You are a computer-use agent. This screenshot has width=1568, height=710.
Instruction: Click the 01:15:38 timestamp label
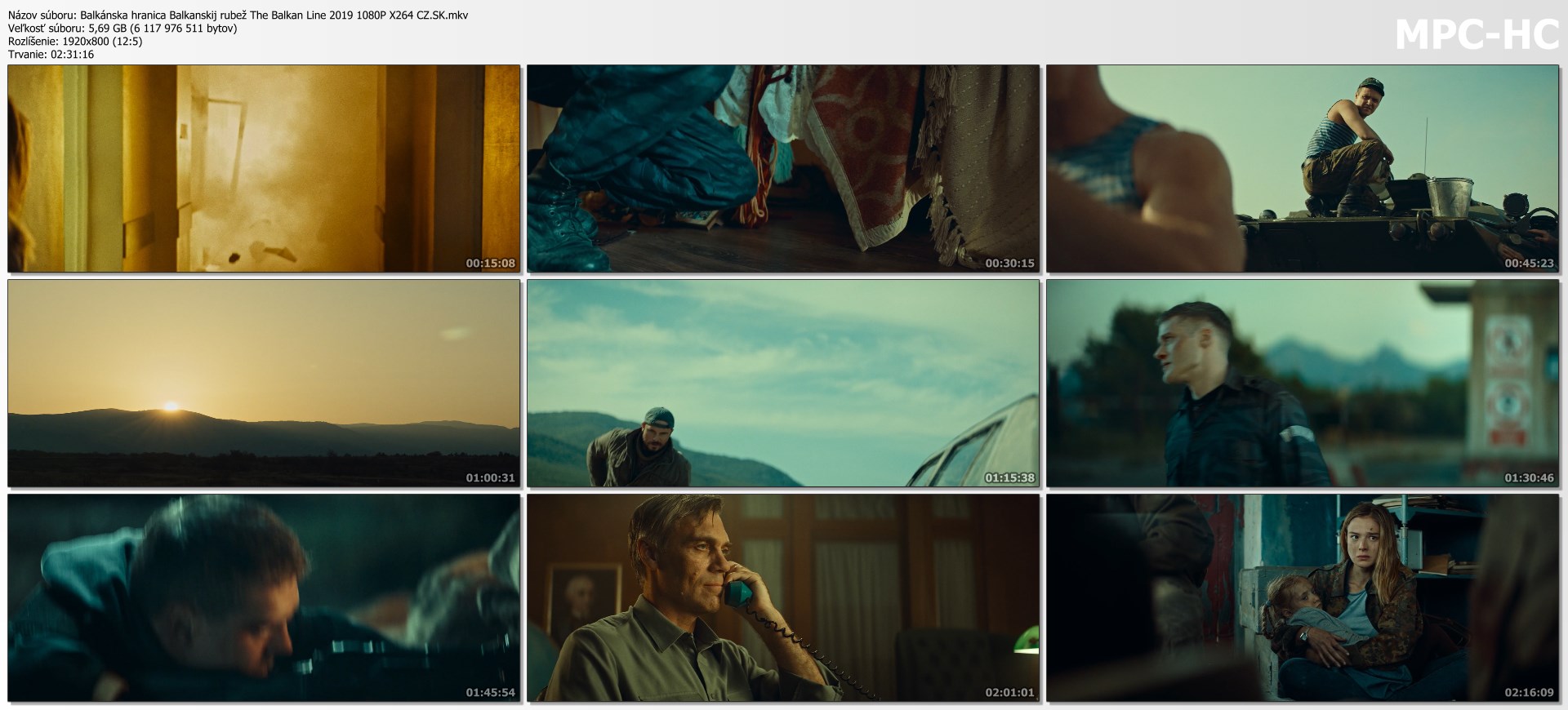coord(1010,478)
